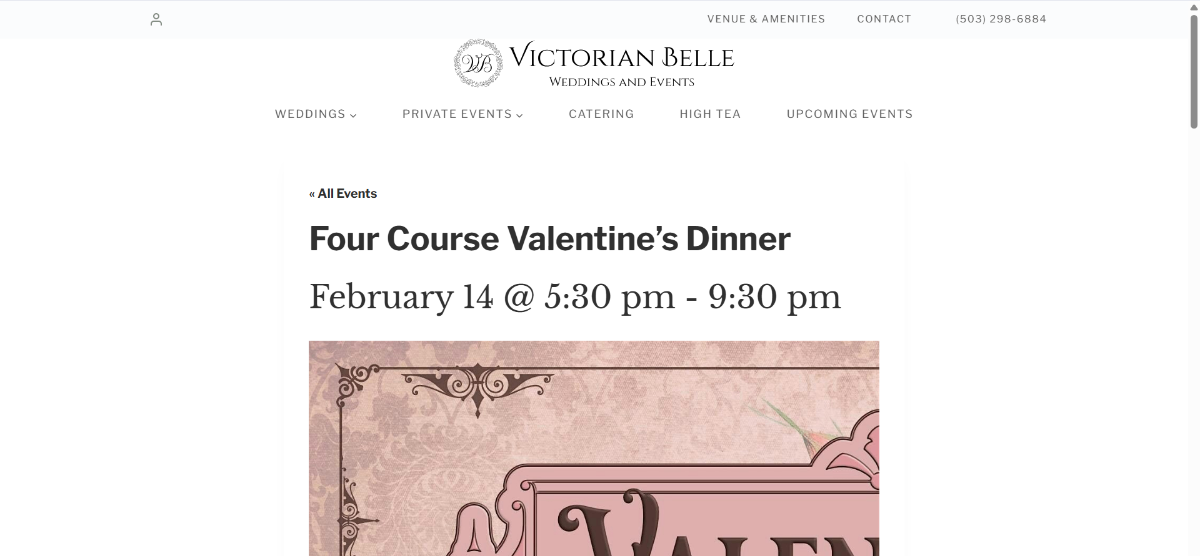This screenshot has height=556, width=1200.
Task: Open the user account icon
Action: coord(156,19)
